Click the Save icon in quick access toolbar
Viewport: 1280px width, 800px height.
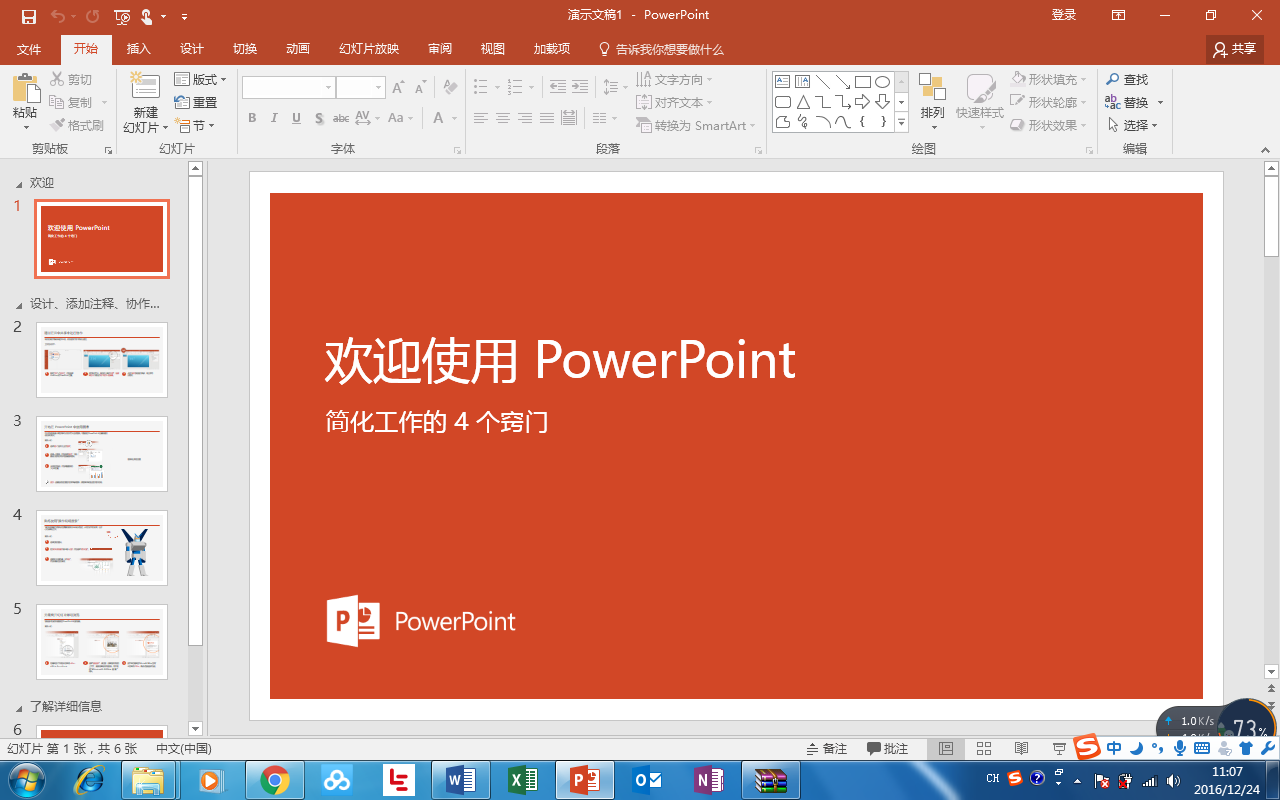coord(29,16)
